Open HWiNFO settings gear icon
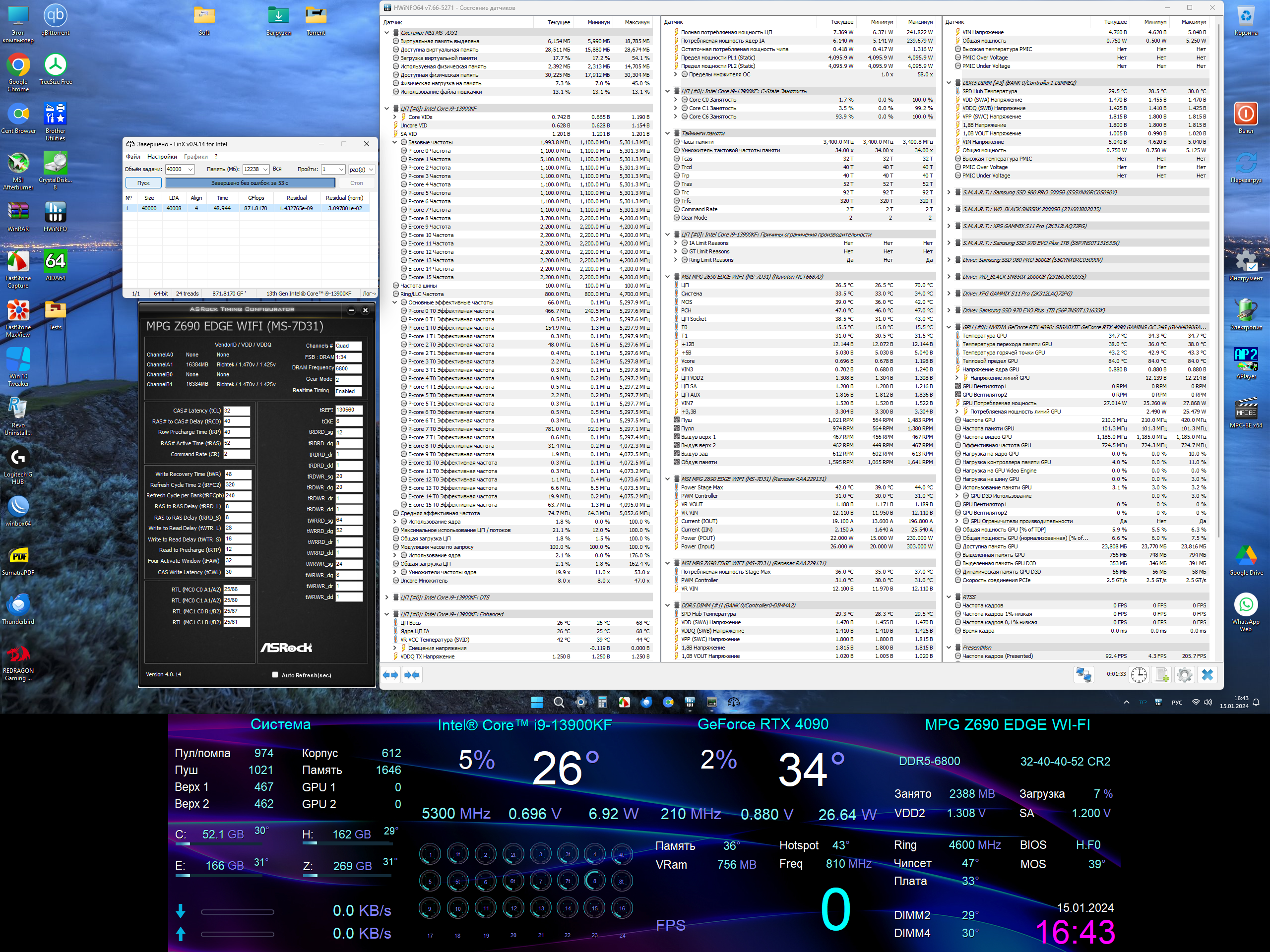The image size is (1270, 952). (1184, 675)
